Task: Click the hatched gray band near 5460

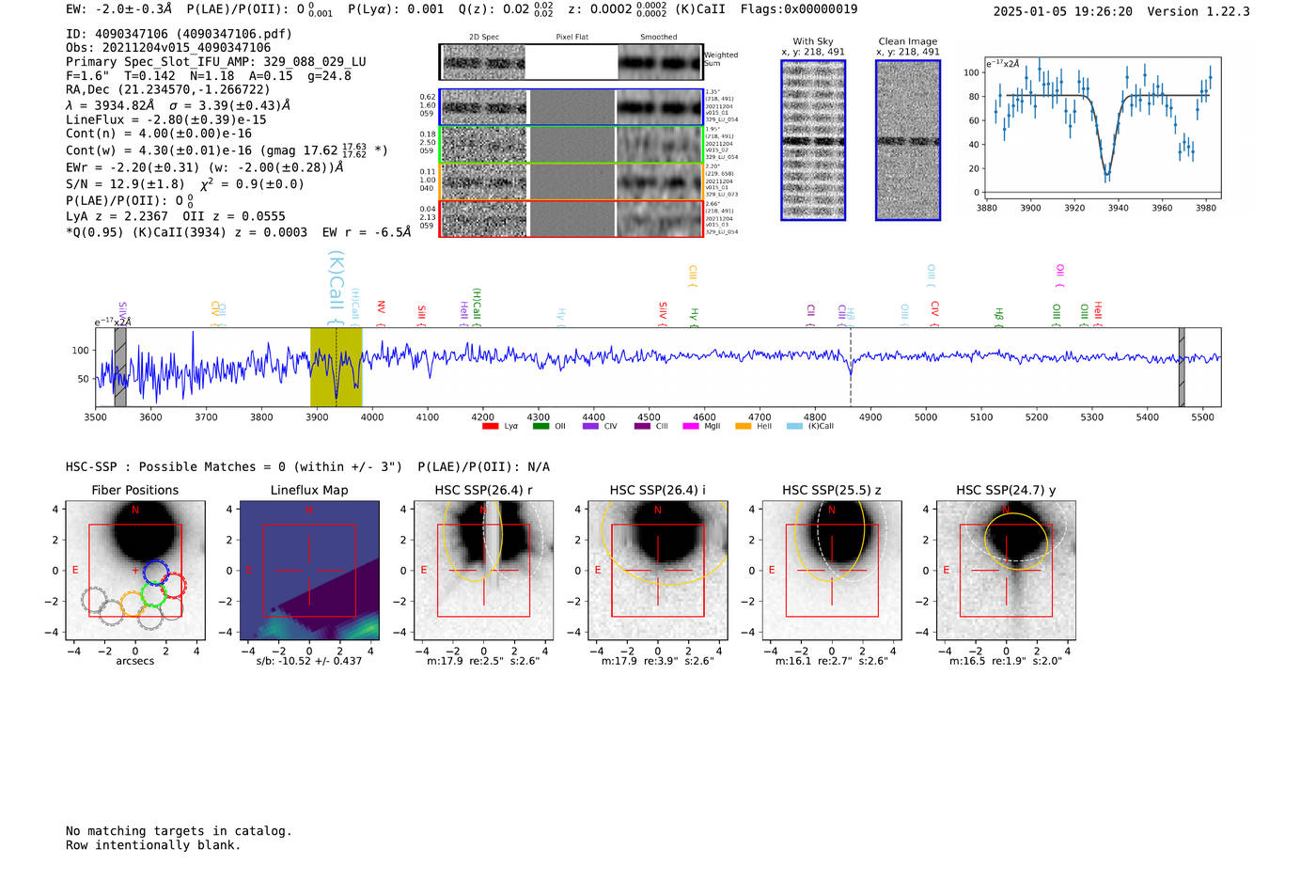Action: point(1182,367)
